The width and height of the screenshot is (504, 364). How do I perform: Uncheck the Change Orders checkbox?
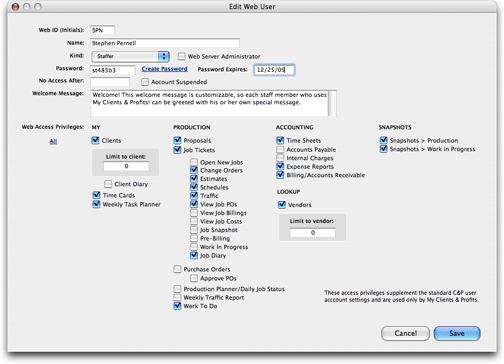tap(194, 170)
